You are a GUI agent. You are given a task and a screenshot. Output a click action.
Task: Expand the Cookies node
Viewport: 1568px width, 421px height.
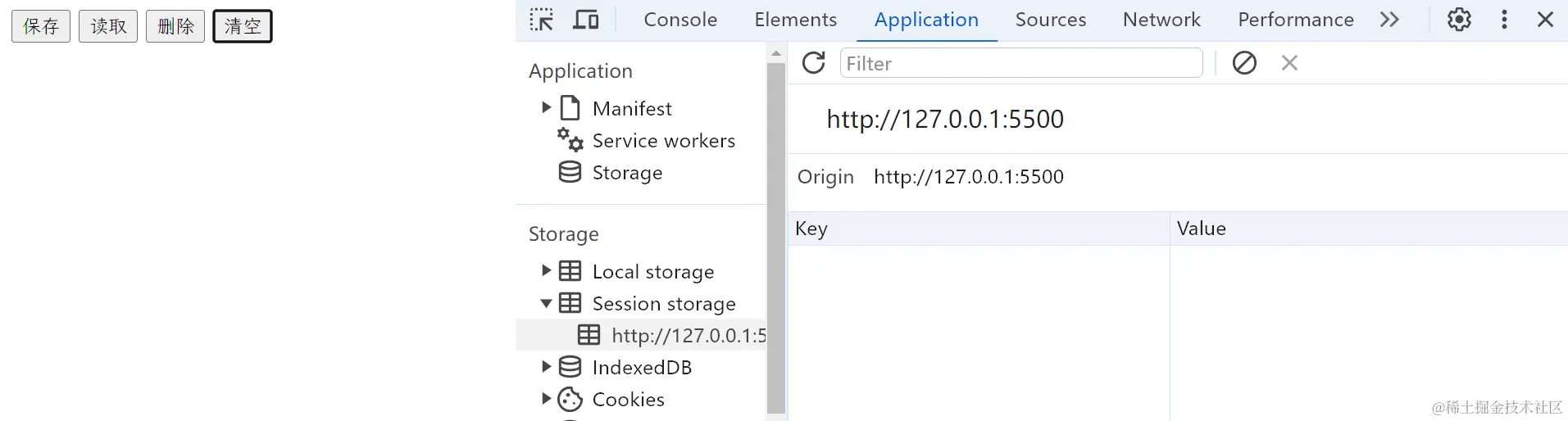tap(547, 399)
